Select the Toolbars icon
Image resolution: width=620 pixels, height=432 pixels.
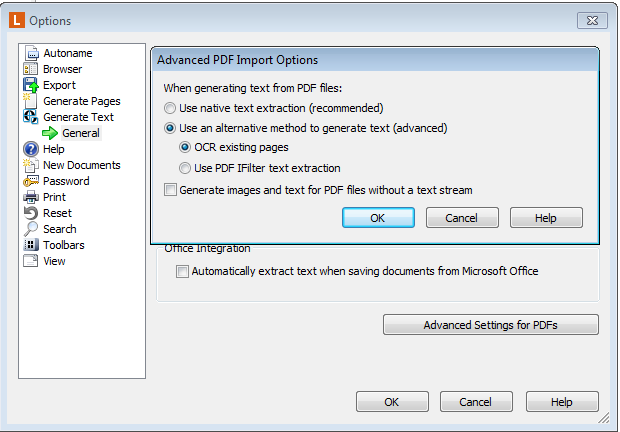click(x=31, y=245)
